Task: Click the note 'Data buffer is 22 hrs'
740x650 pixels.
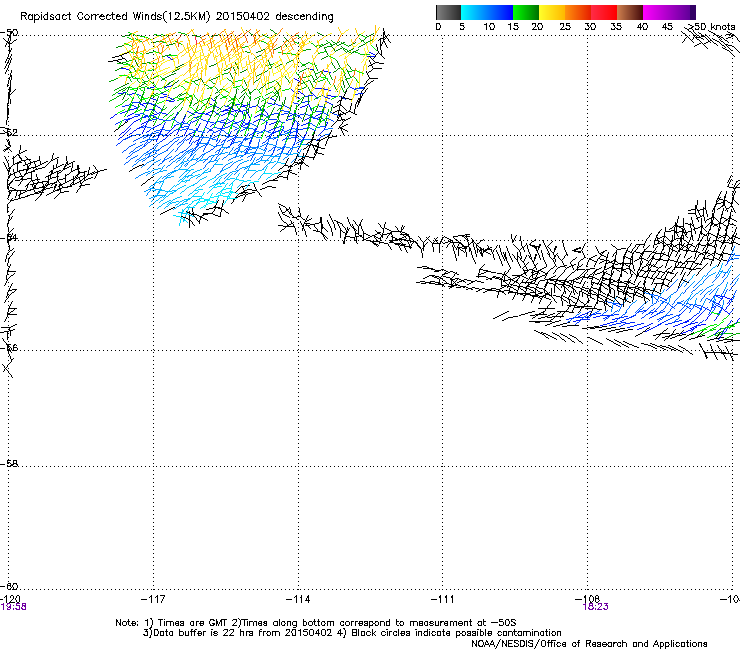Action: click(198, 633)
